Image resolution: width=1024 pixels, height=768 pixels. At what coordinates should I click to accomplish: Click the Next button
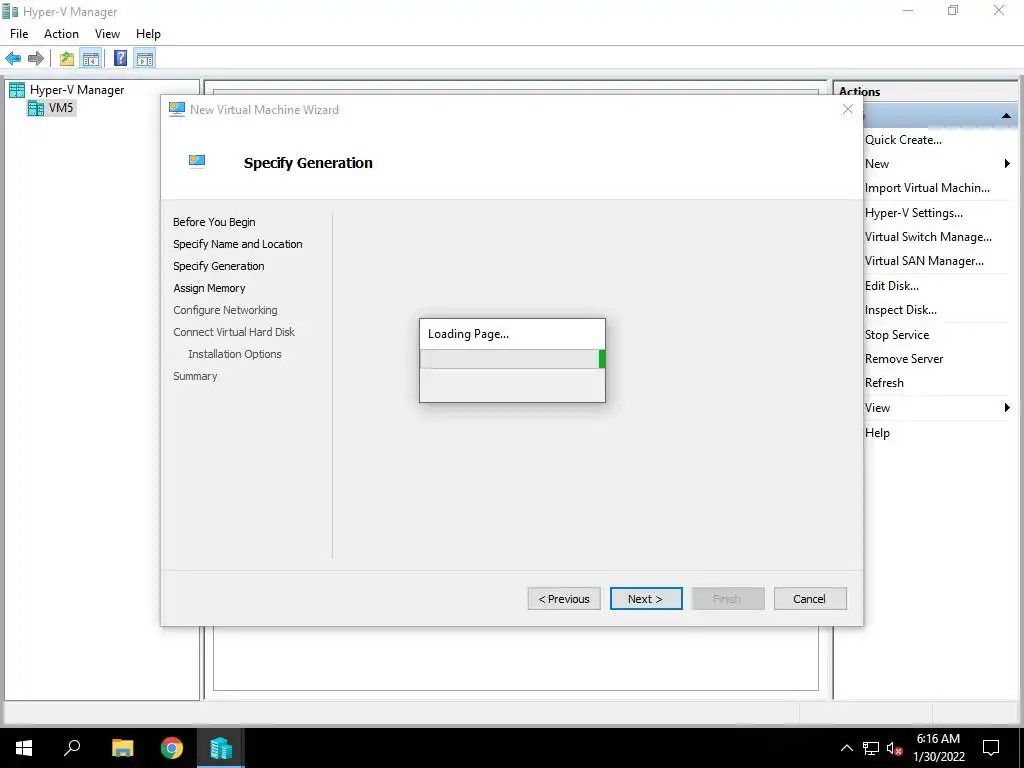pyautogui.click(x=646, y=599)
